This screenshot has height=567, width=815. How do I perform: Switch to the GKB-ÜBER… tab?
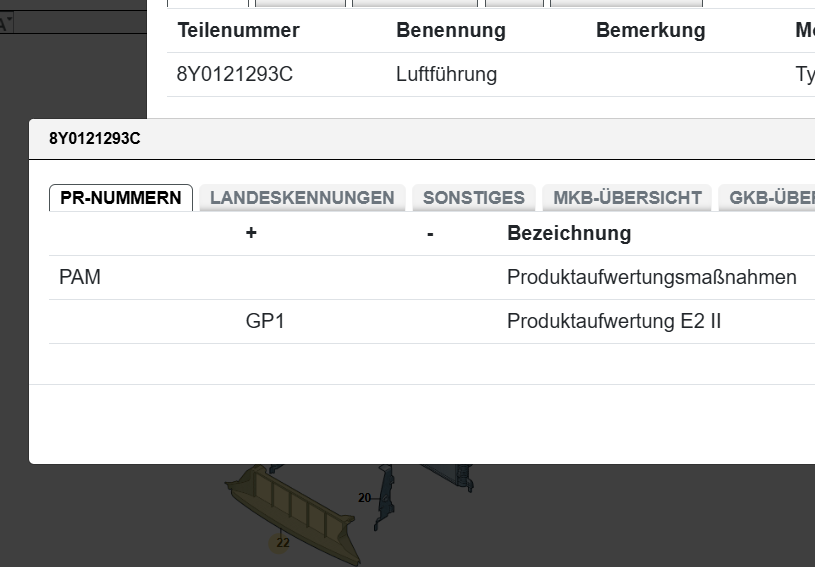pos(770,197)
